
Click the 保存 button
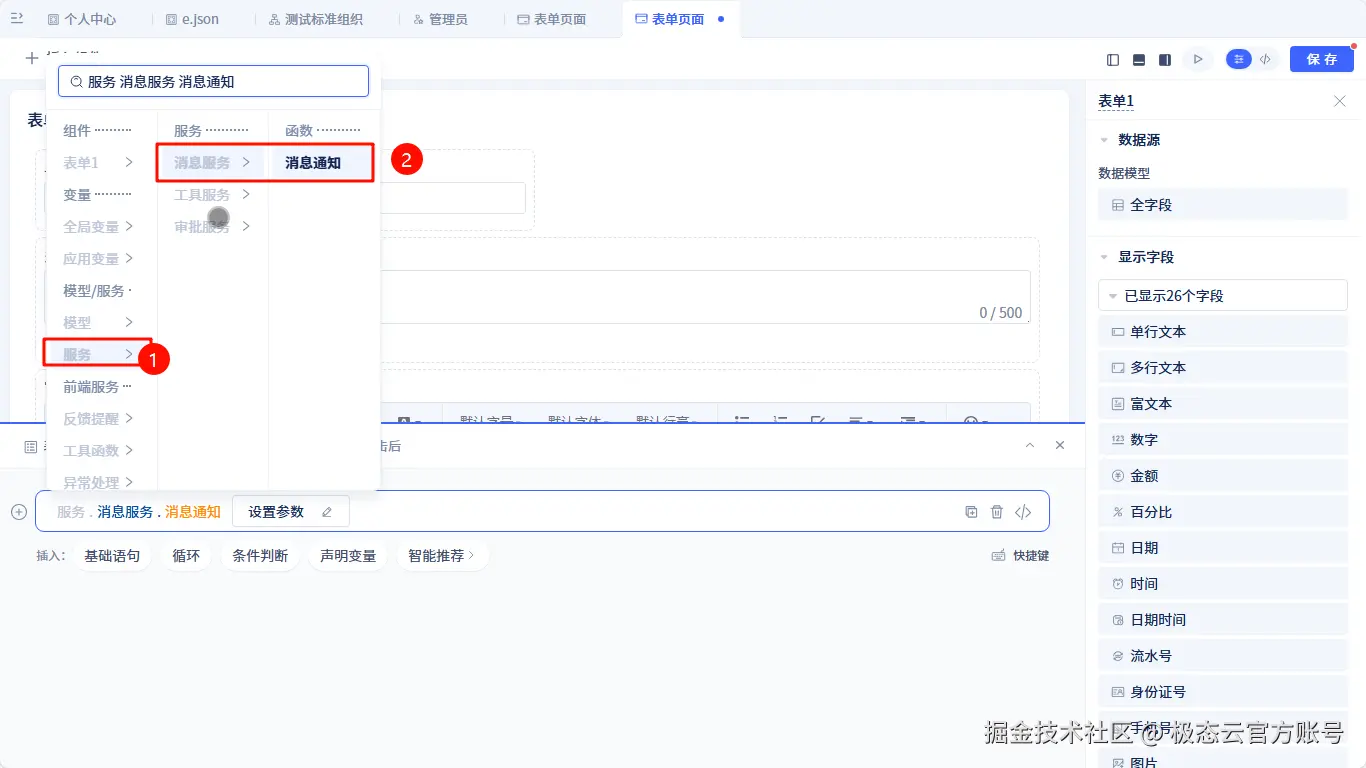pos(1321,60)
